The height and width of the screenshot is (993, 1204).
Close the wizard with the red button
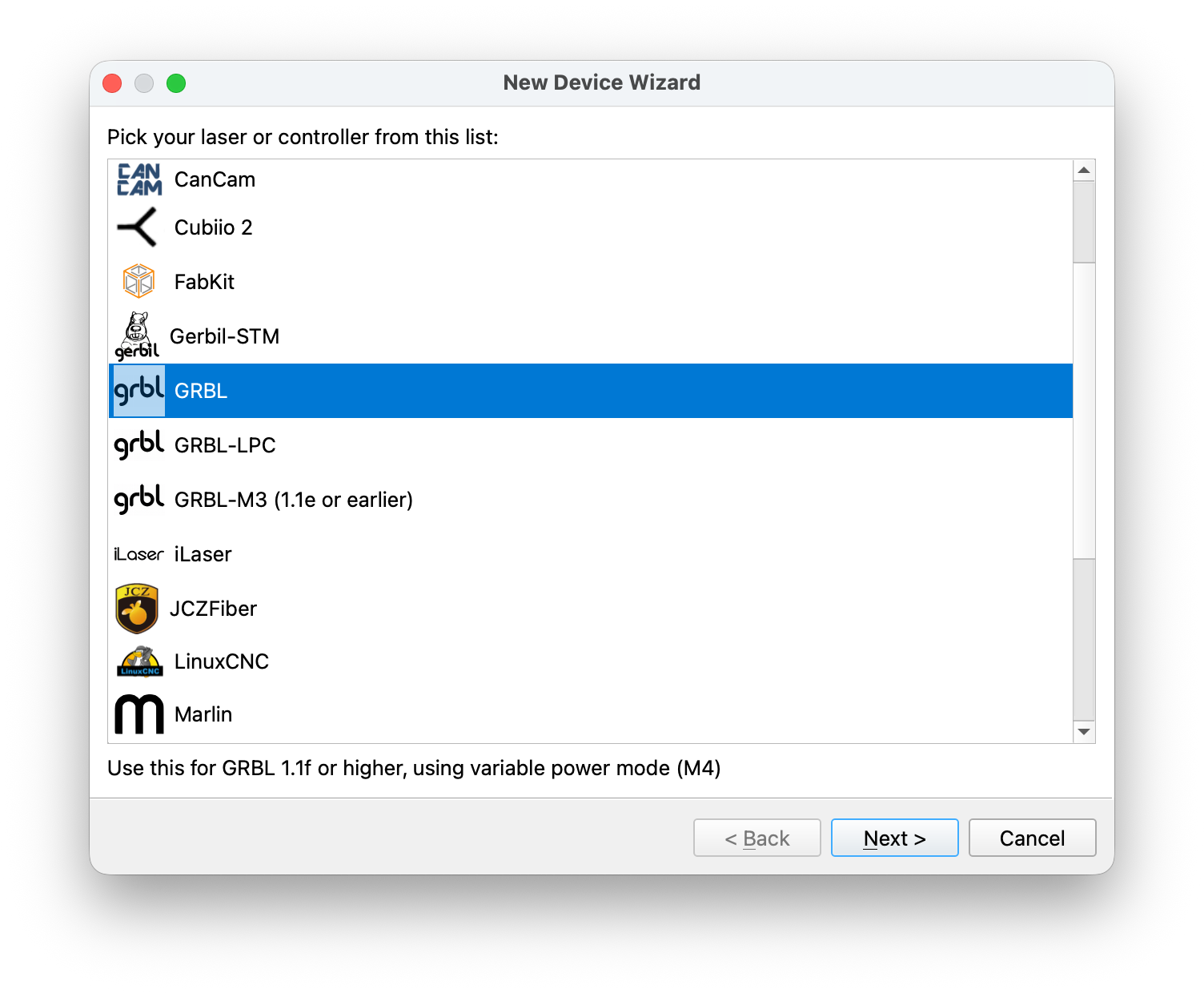113,83
